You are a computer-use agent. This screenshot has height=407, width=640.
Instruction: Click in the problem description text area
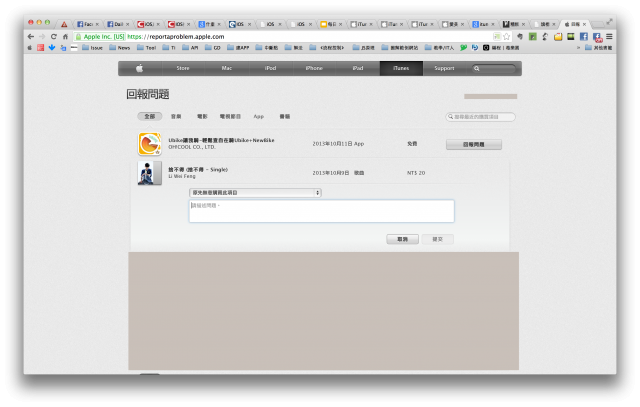coord(322,211)
